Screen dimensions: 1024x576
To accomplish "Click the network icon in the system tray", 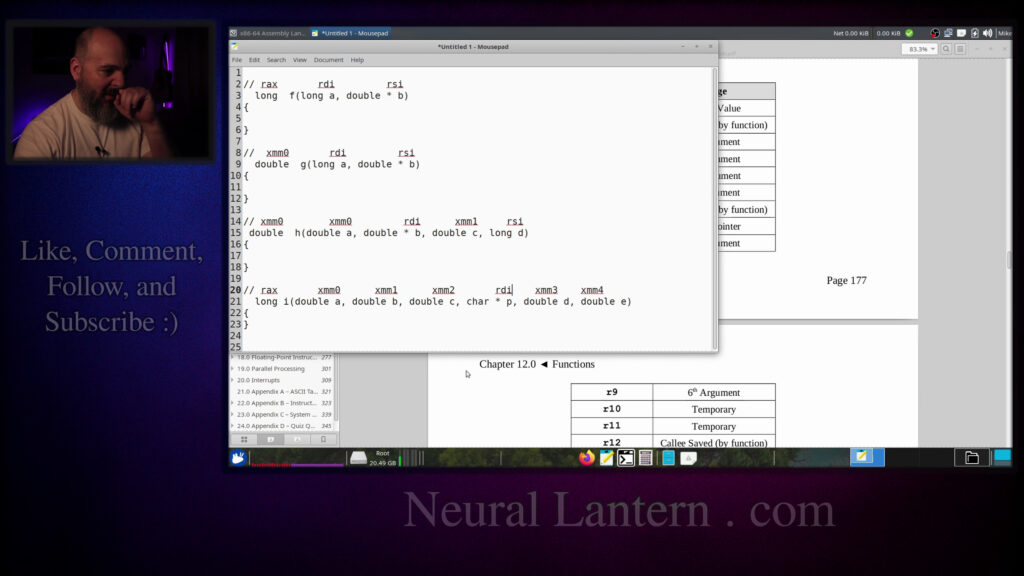I will [947, 32].
